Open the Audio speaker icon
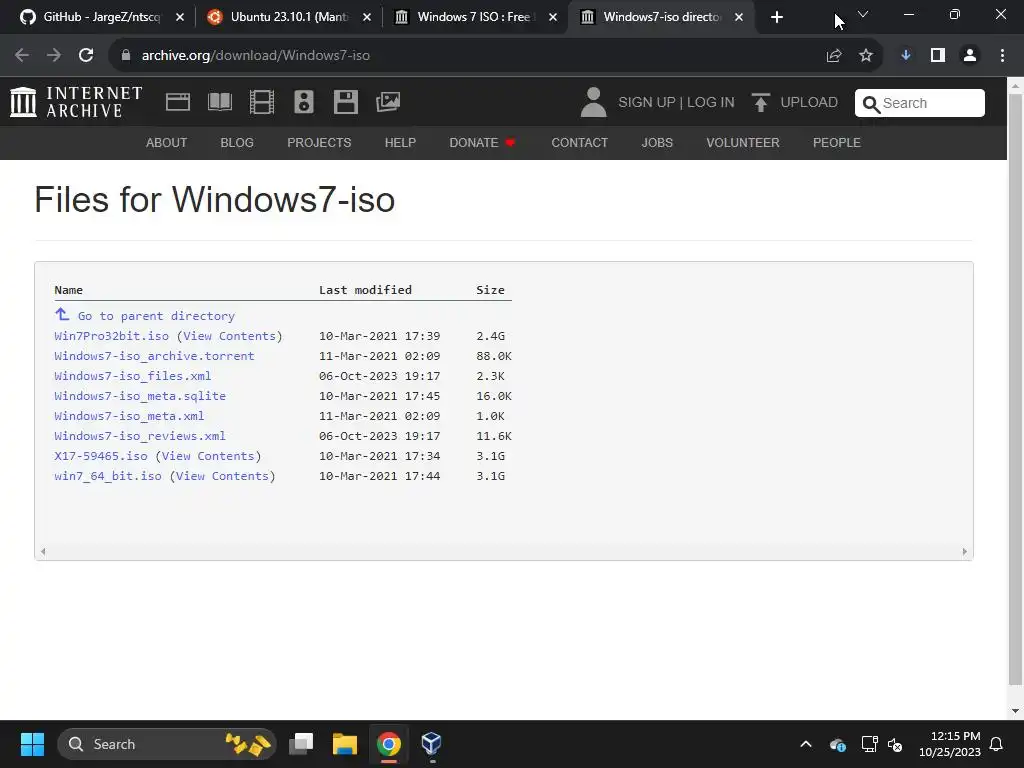 tap(304, 102)
